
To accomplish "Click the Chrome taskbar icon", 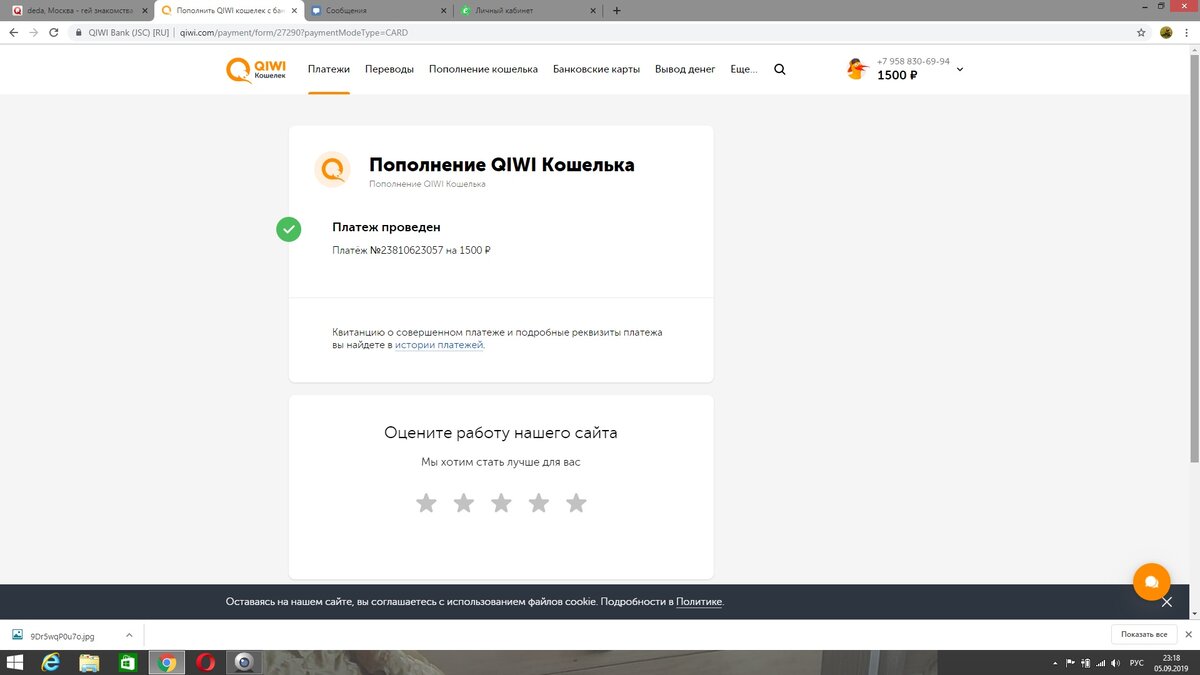I will [167, 662].
